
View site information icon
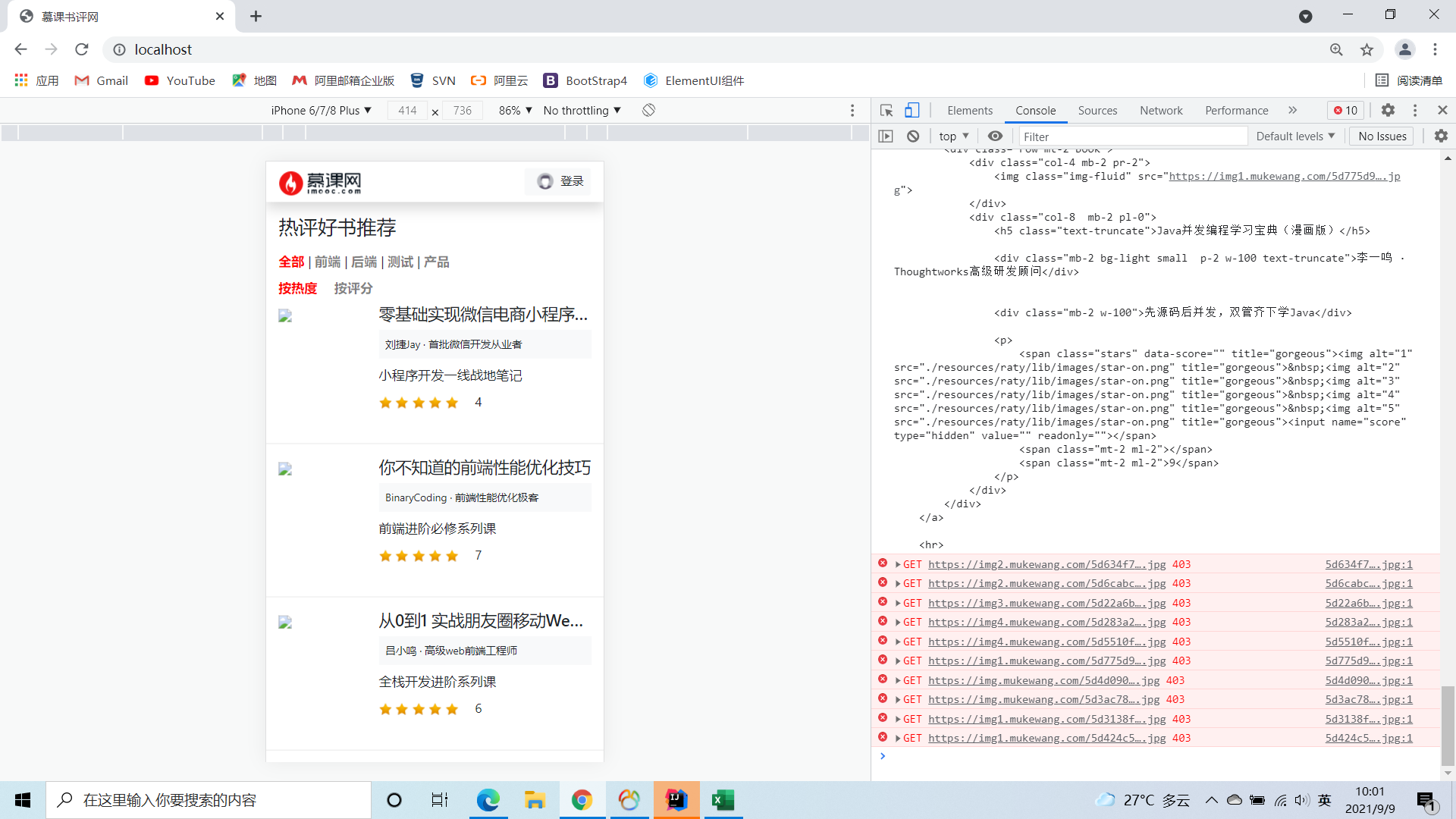point(120,49)
